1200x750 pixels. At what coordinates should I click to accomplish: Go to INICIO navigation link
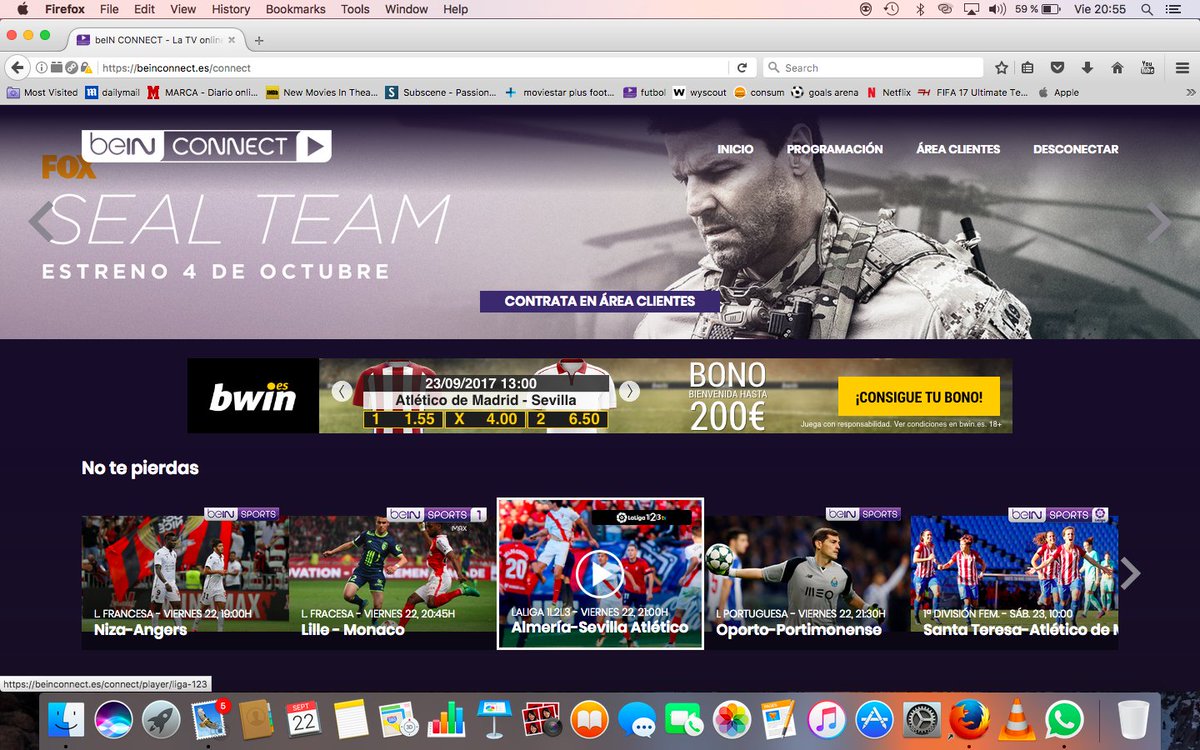pyautogui.click(x=735, y=149)
